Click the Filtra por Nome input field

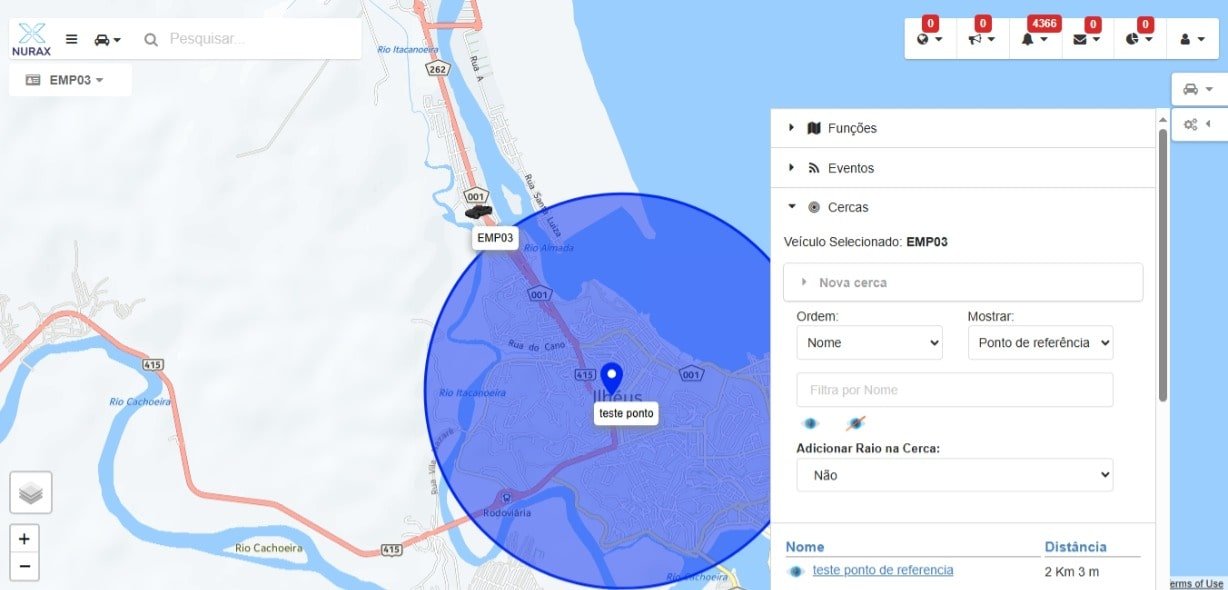coord(954,390)
